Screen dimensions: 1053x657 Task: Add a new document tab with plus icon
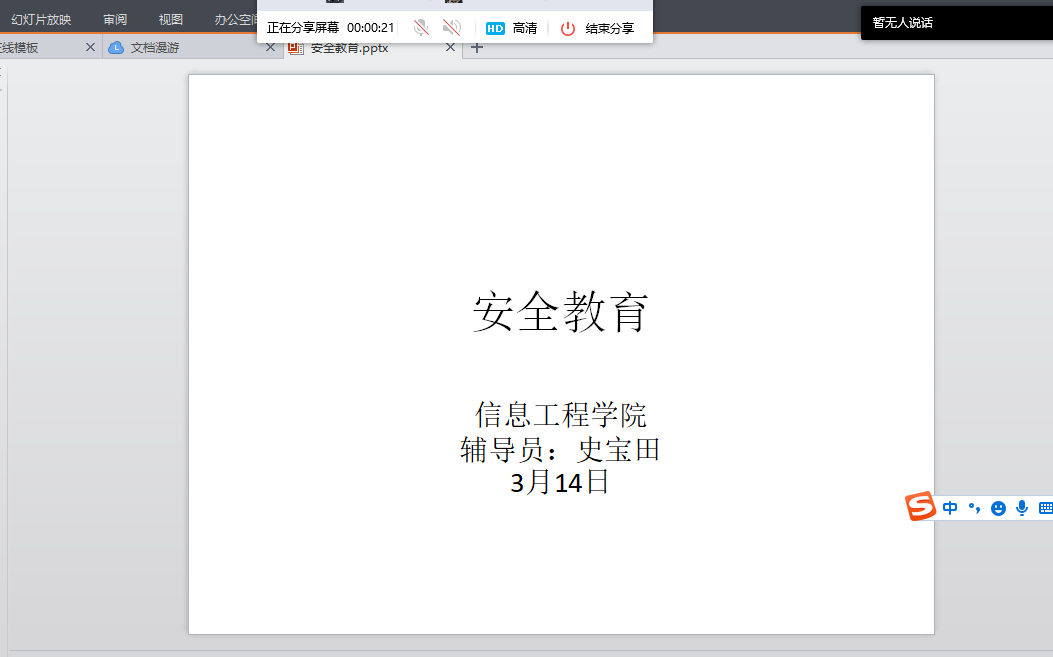pos(477,47)
